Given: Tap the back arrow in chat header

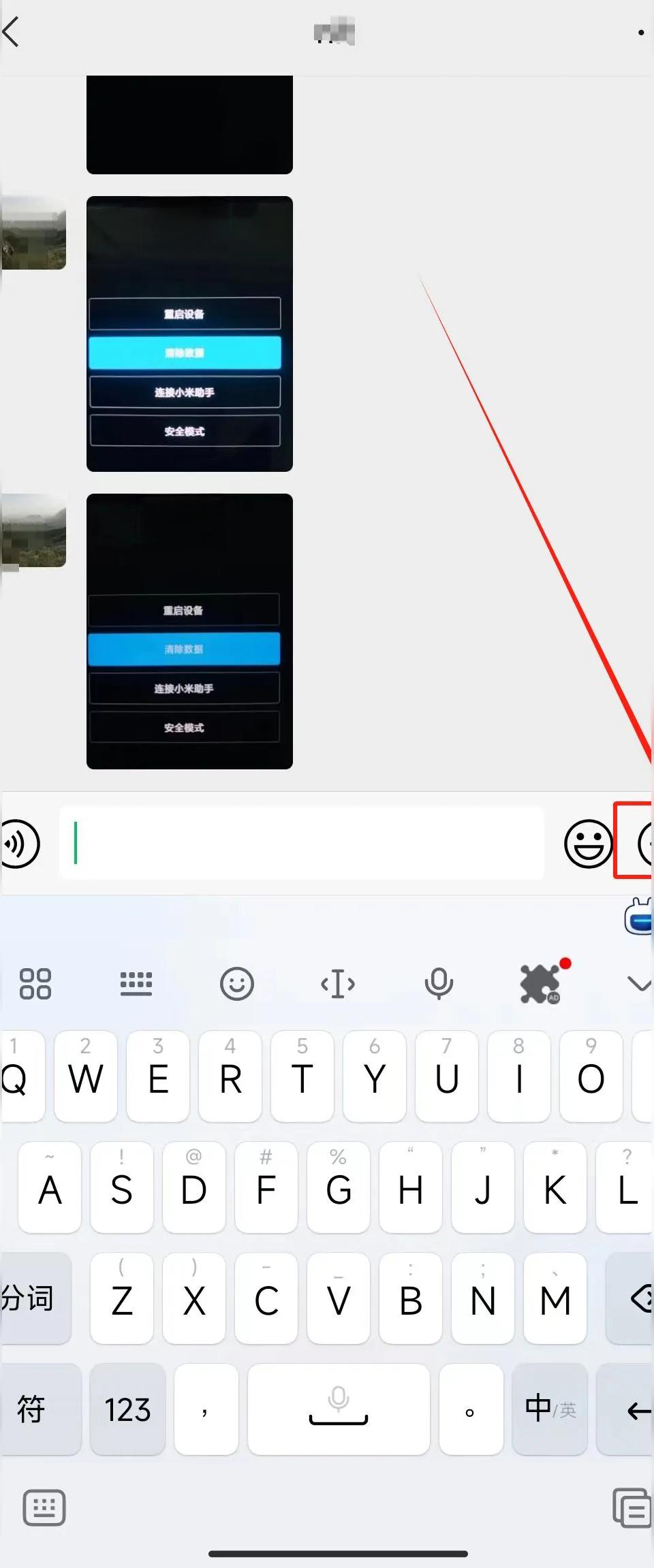Looking at the screenshot, I should (11, 32).
